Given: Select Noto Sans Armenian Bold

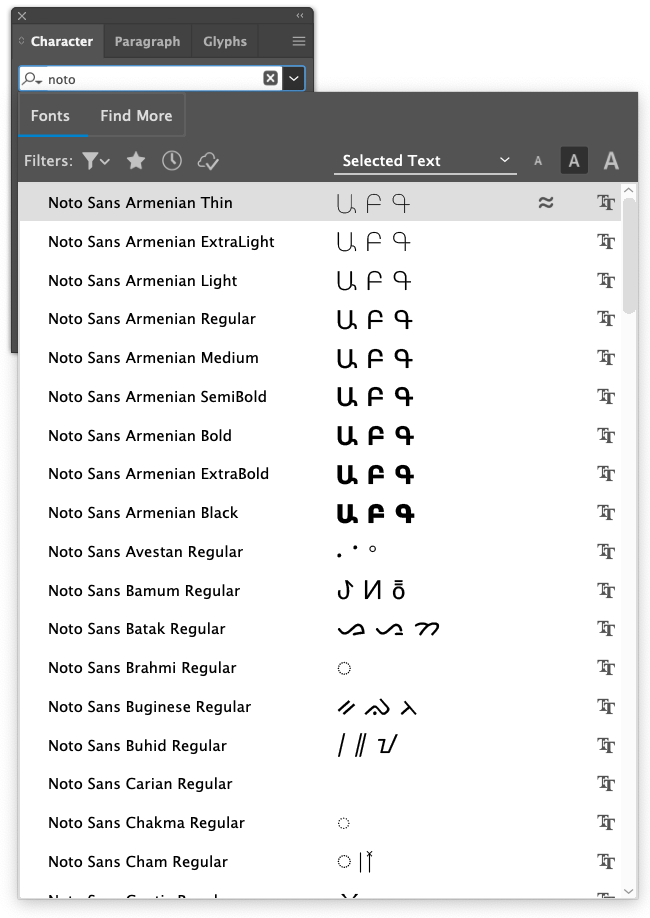Looking at the screenshot, I should tap(319, 435).
